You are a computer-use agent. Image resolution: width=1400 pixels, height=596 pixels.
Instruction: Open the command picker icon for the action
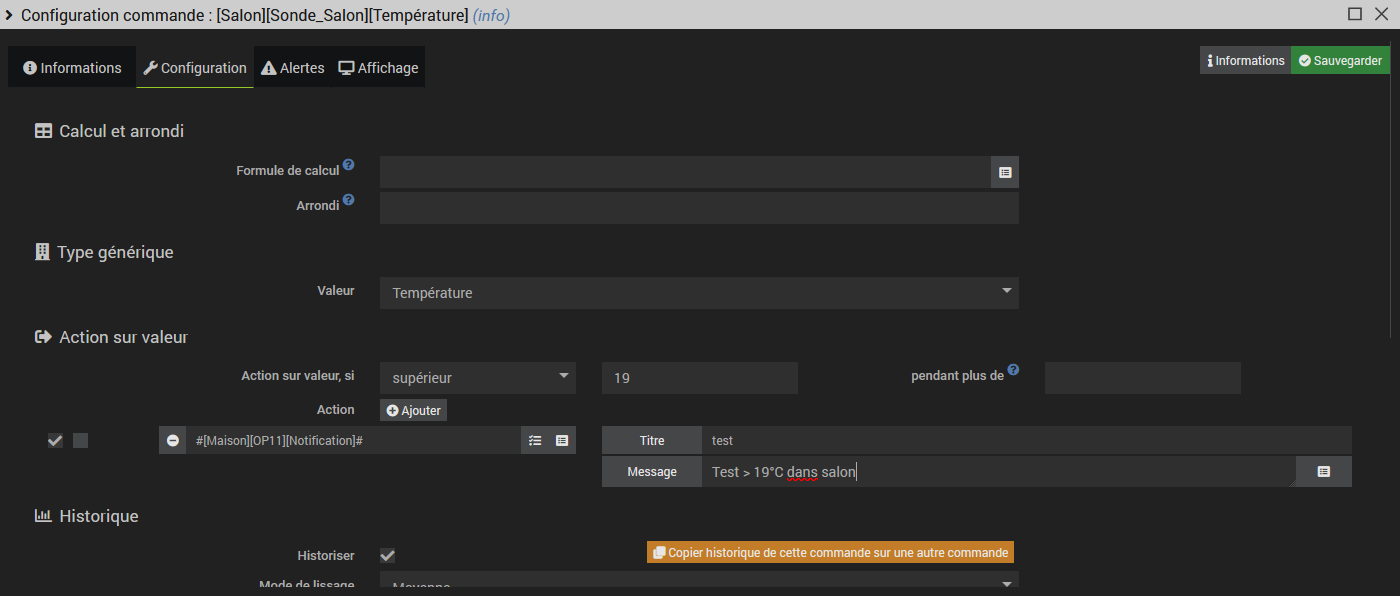(562, 440)
